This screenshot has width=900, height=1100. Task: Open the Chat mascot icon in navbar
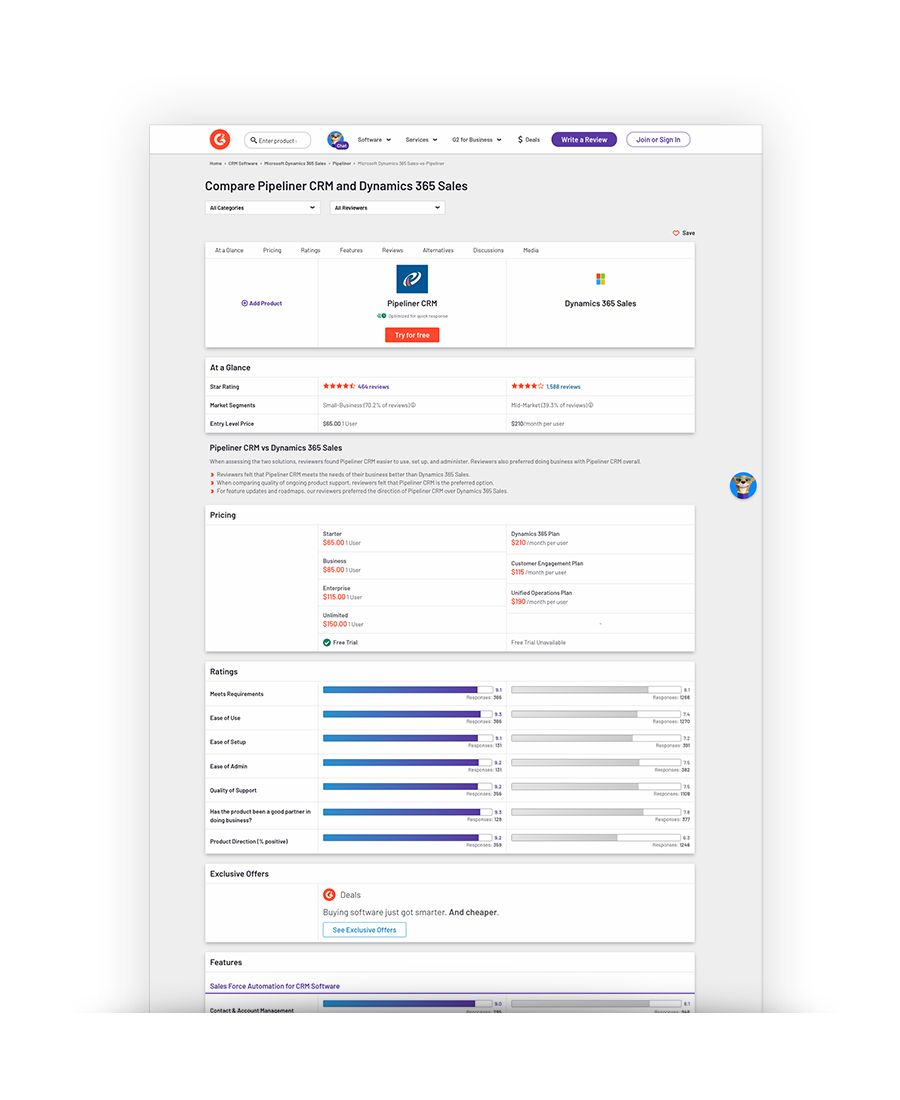tap(337, 140)
